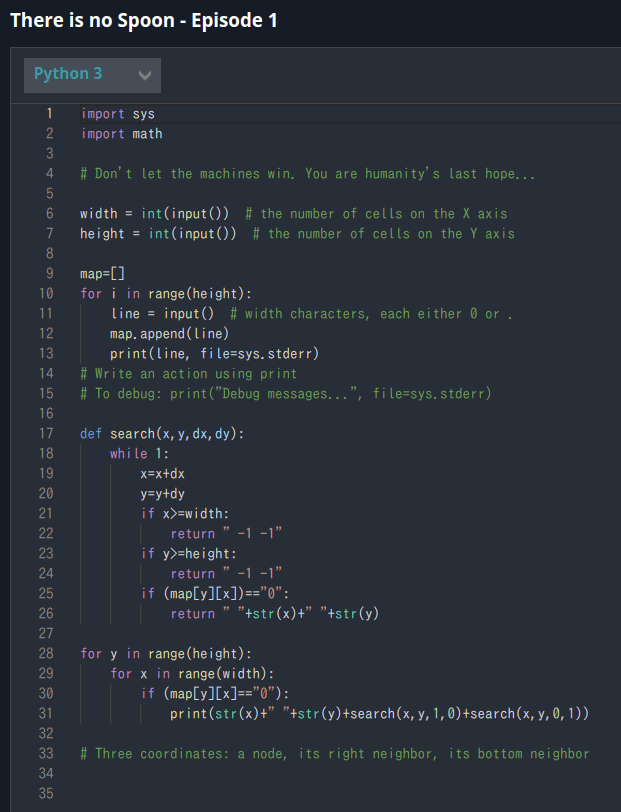Viewport: 621px width, 812px height.
Task: Click line number 9 in the gutter
Action: (49, 273)
